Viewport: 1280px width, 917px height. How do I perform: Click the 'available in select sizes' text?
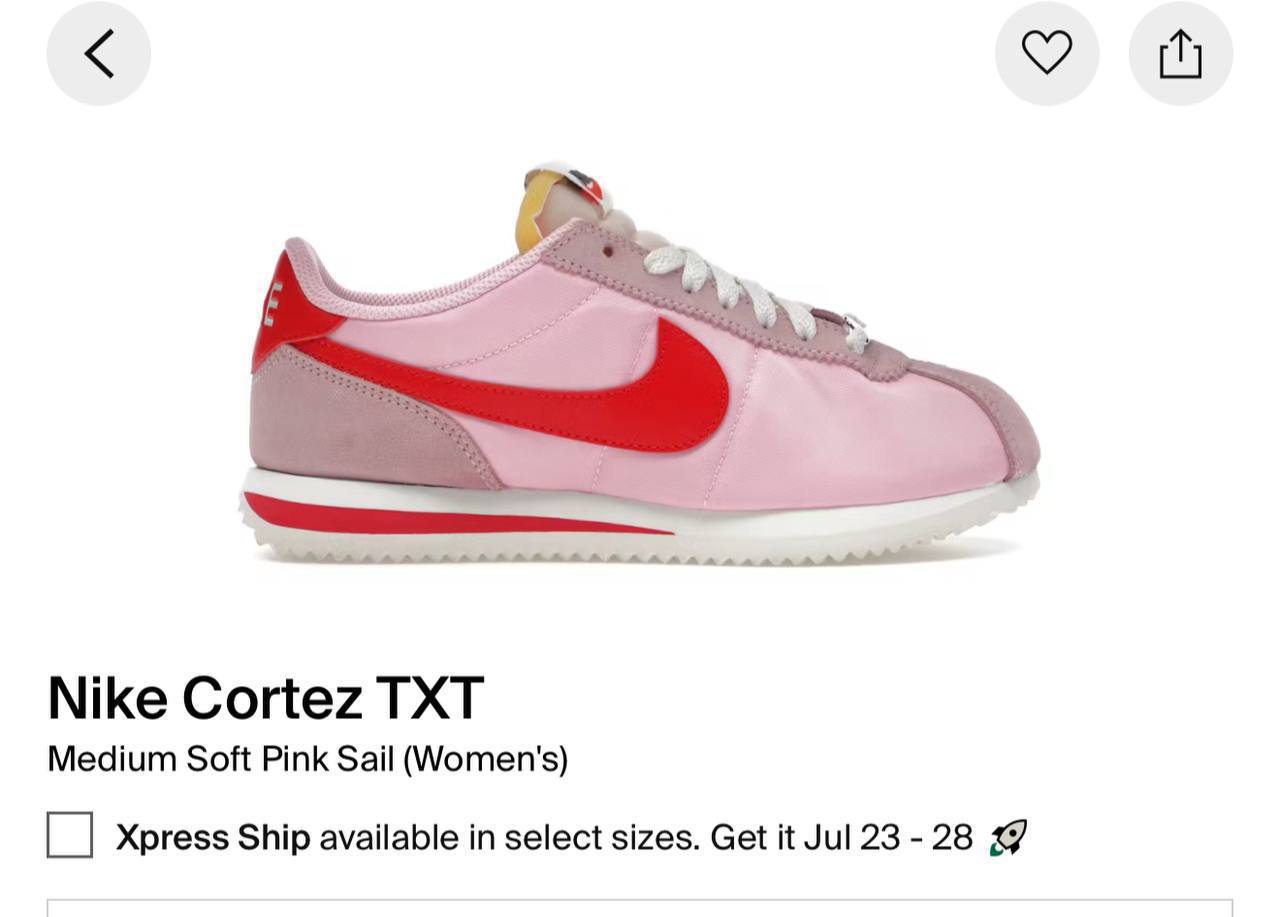[509, 837]
